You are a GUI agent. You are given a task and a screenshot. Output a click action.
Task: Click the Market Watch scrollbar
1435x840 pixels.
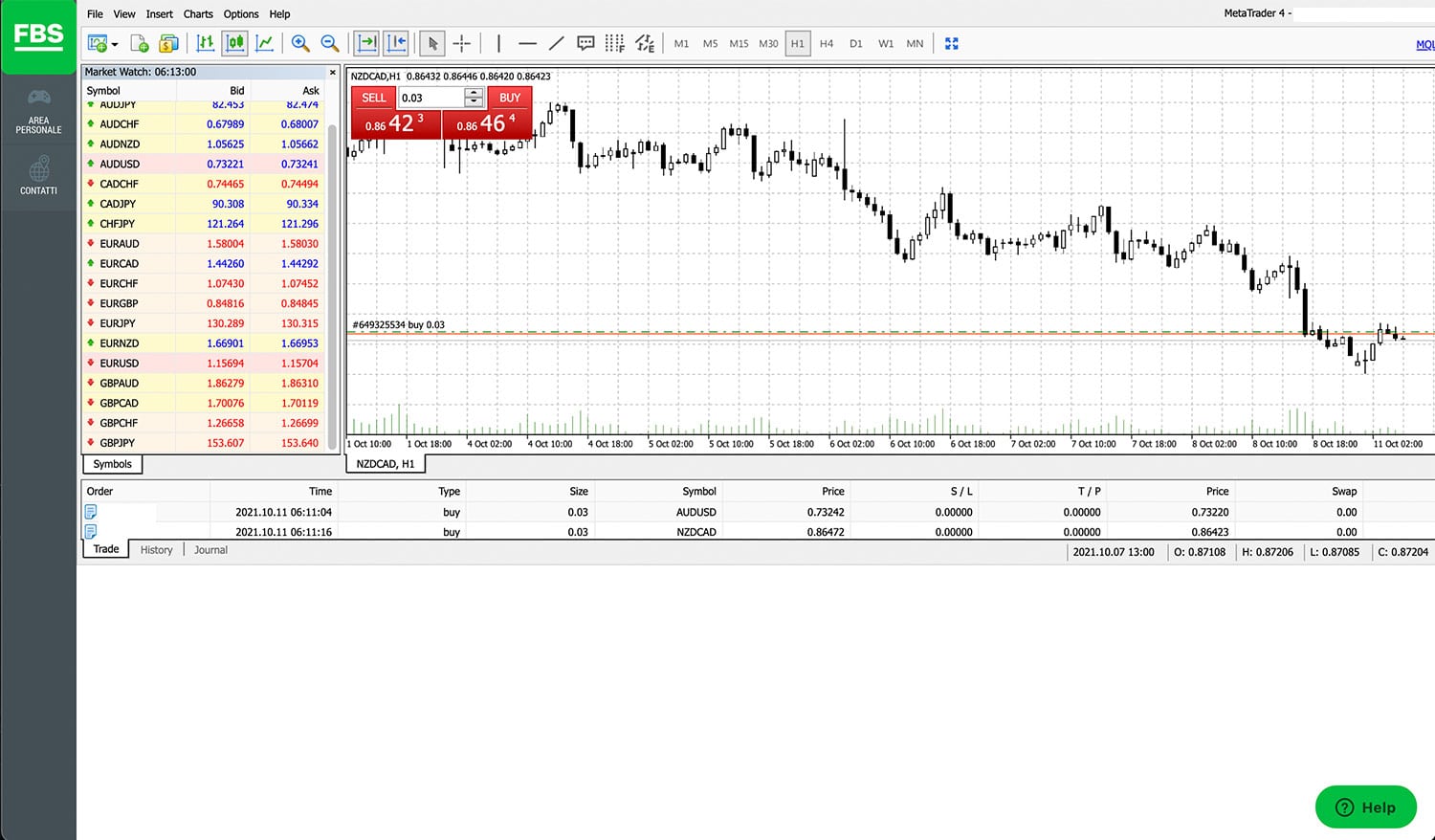(333, 287)
